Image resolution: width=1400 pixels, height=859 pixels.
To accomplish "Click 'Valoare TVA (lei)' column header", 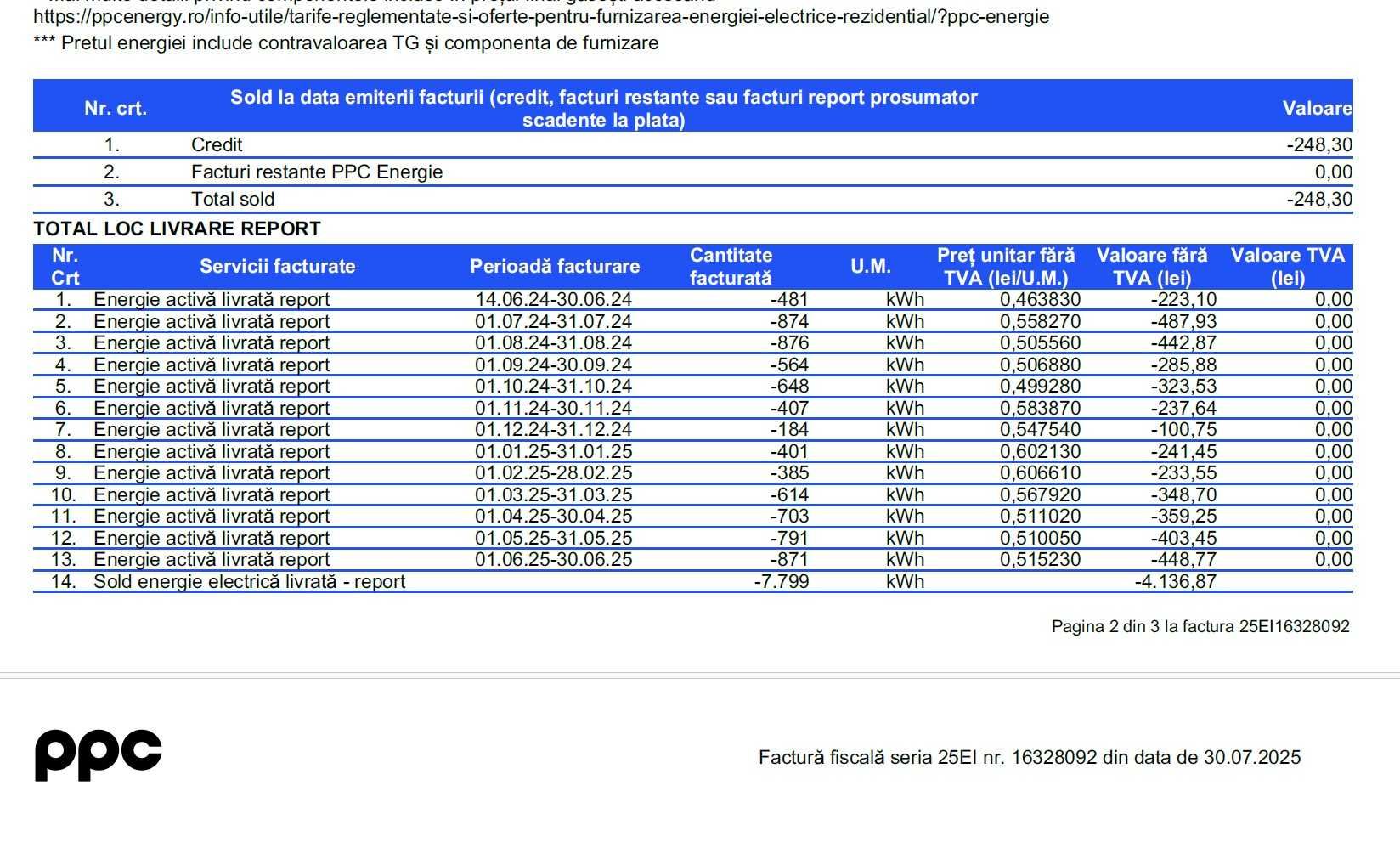I will (1288, 267).
